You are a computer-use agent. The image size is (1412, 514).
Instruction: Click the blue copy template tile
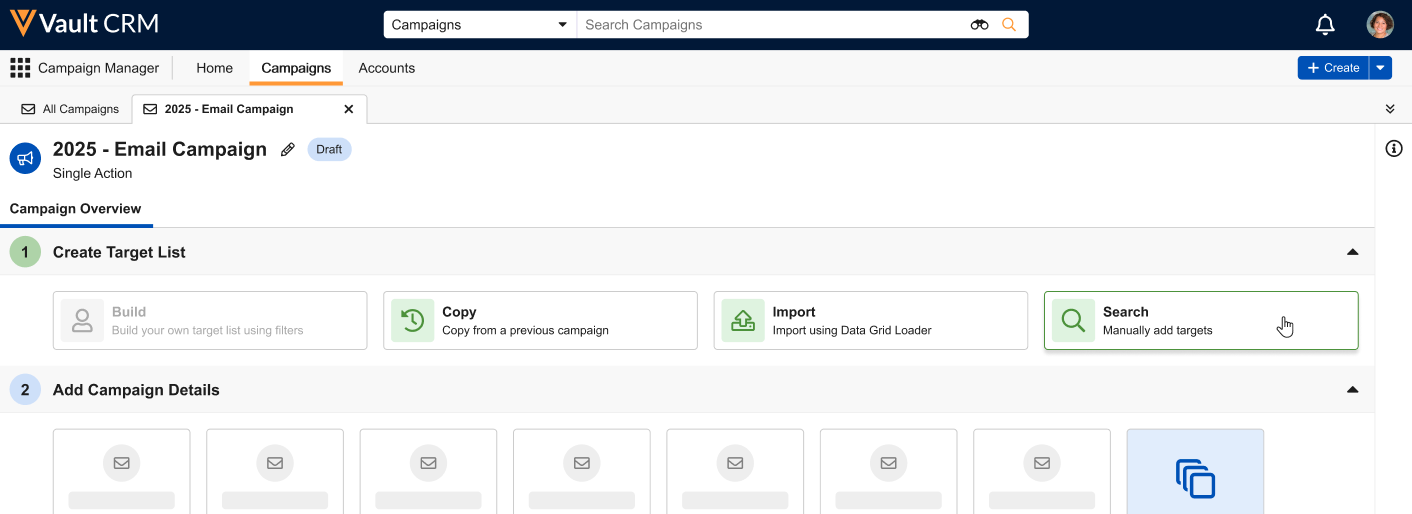coord(1195,475)
